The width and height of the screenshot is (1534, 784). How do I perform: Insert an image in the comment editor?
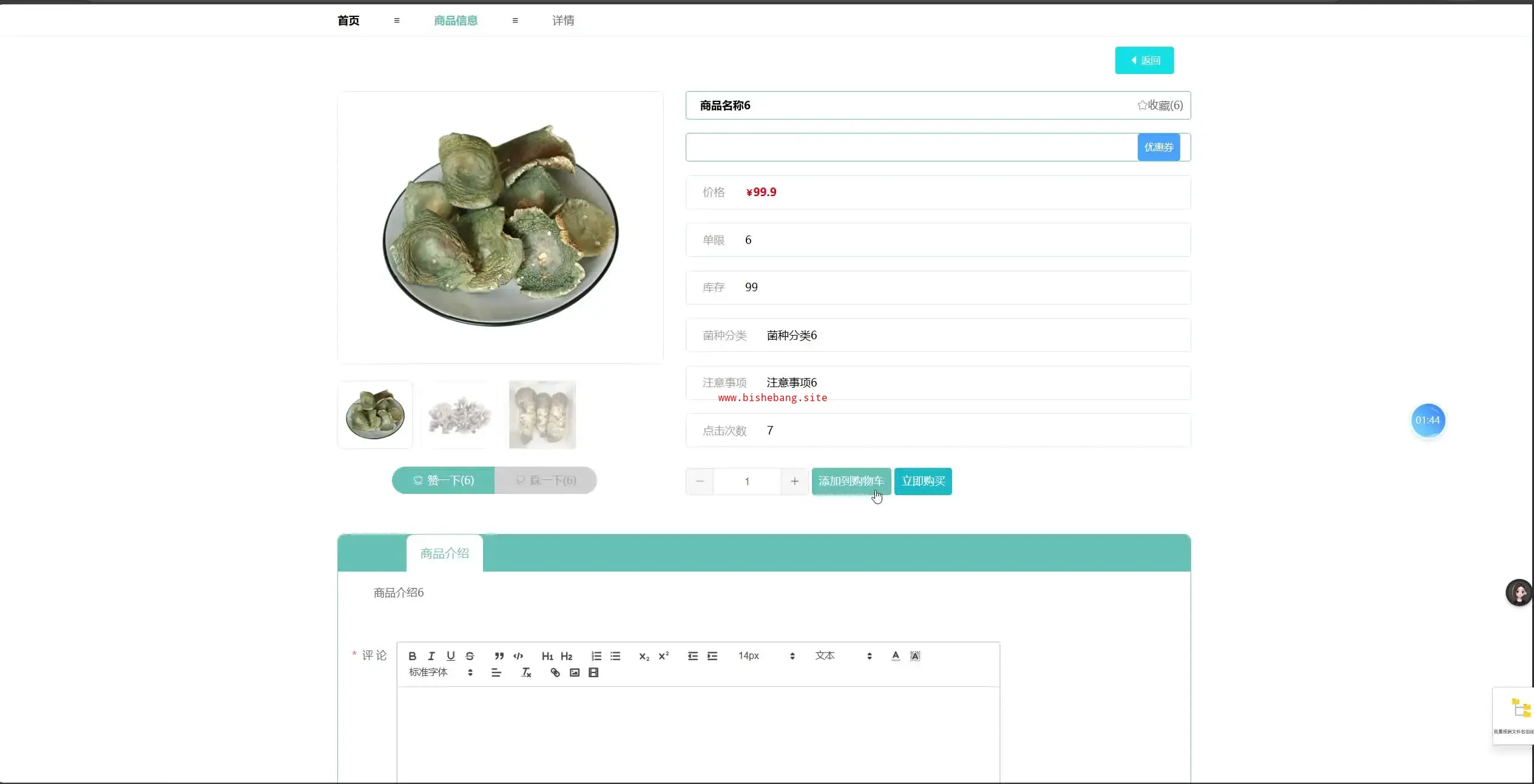(x=574, y=672)
